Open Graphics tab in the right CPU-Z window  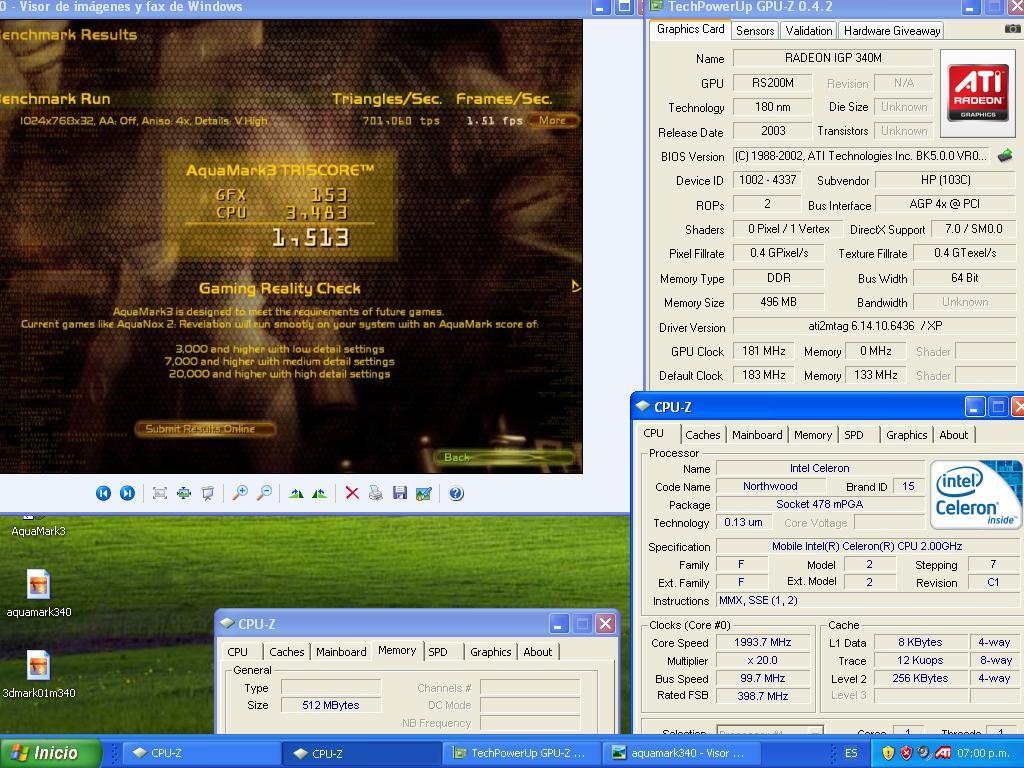(x=906, y=435)
